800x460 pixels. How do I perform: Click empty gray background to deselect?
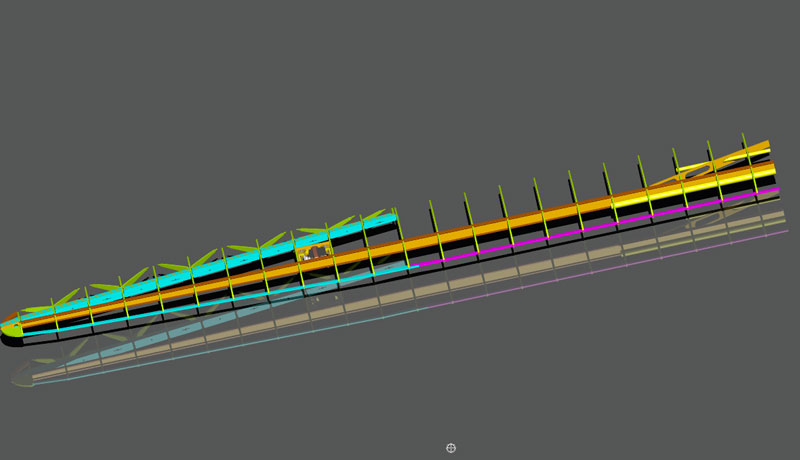200,100
